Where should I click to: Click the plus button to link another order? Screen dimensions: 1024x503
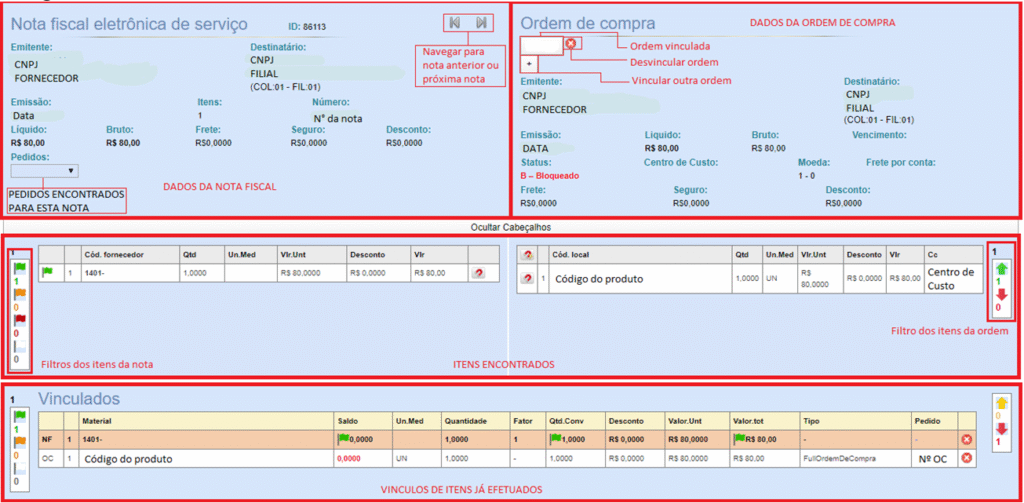pos(531,63)
